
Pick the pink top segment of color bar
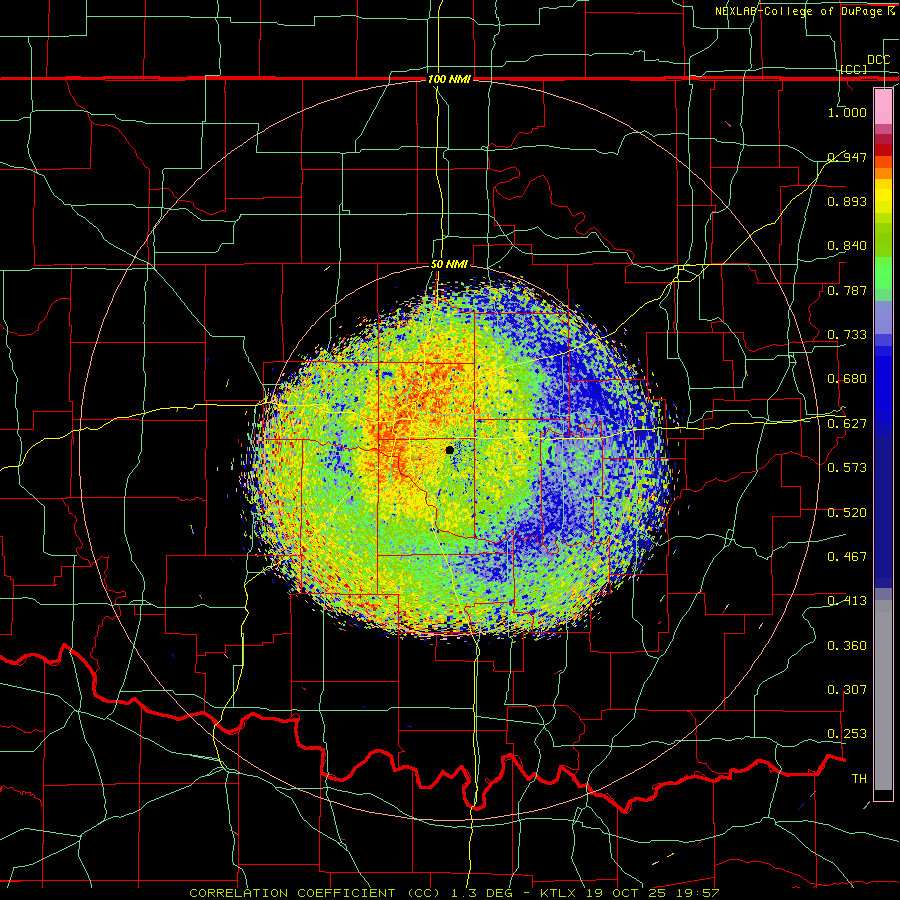(x=883, y=107)
